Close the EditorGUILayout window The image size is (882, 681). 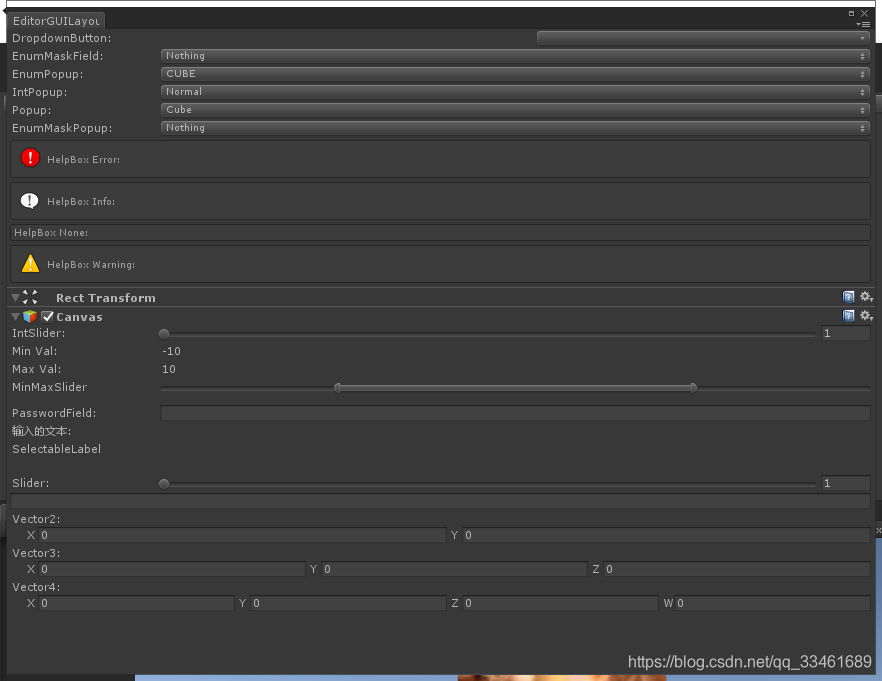click(865, 13)
